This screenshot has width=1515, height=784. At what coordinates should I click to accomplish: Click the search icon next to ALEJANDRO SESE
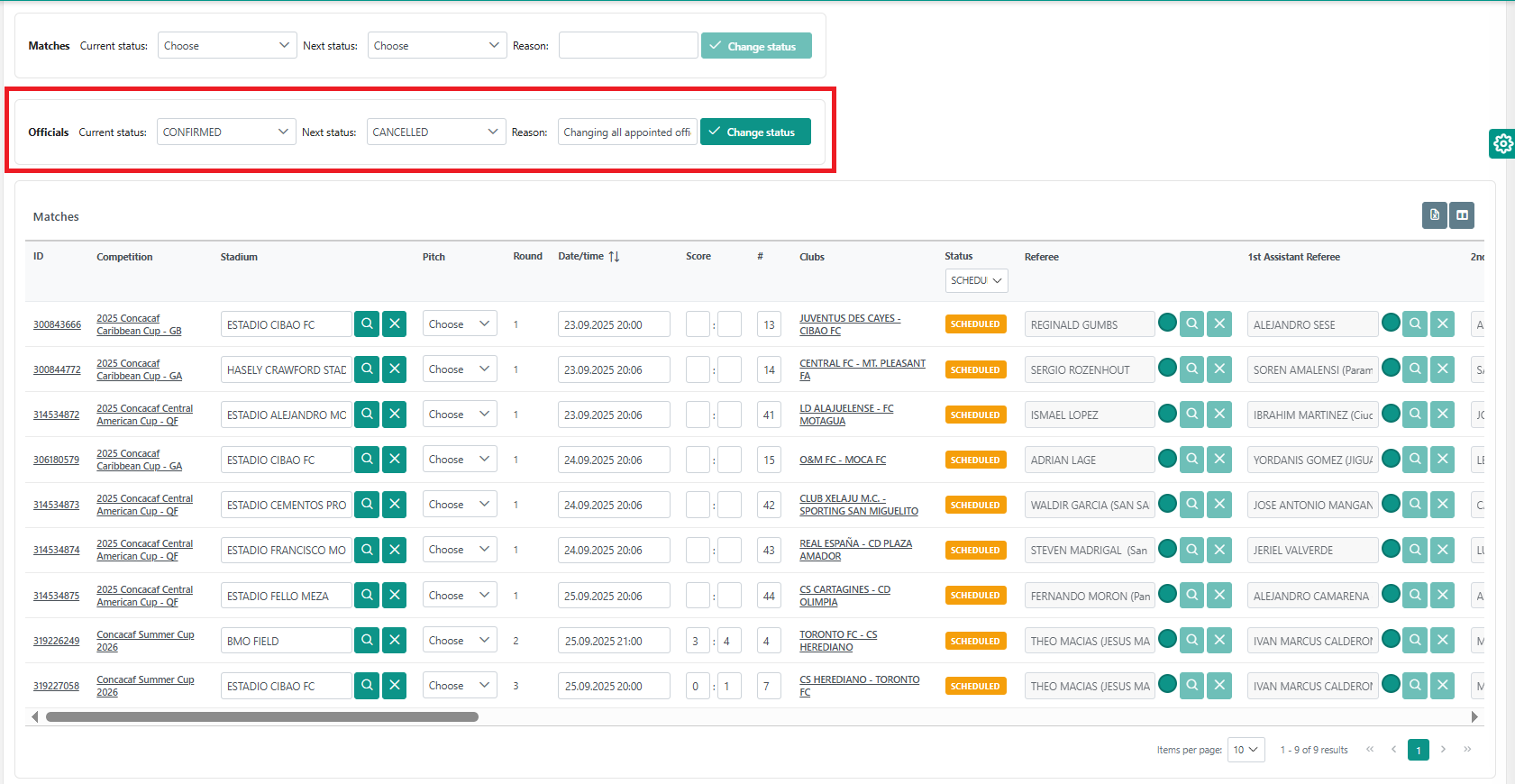[x=1415, y=324]
